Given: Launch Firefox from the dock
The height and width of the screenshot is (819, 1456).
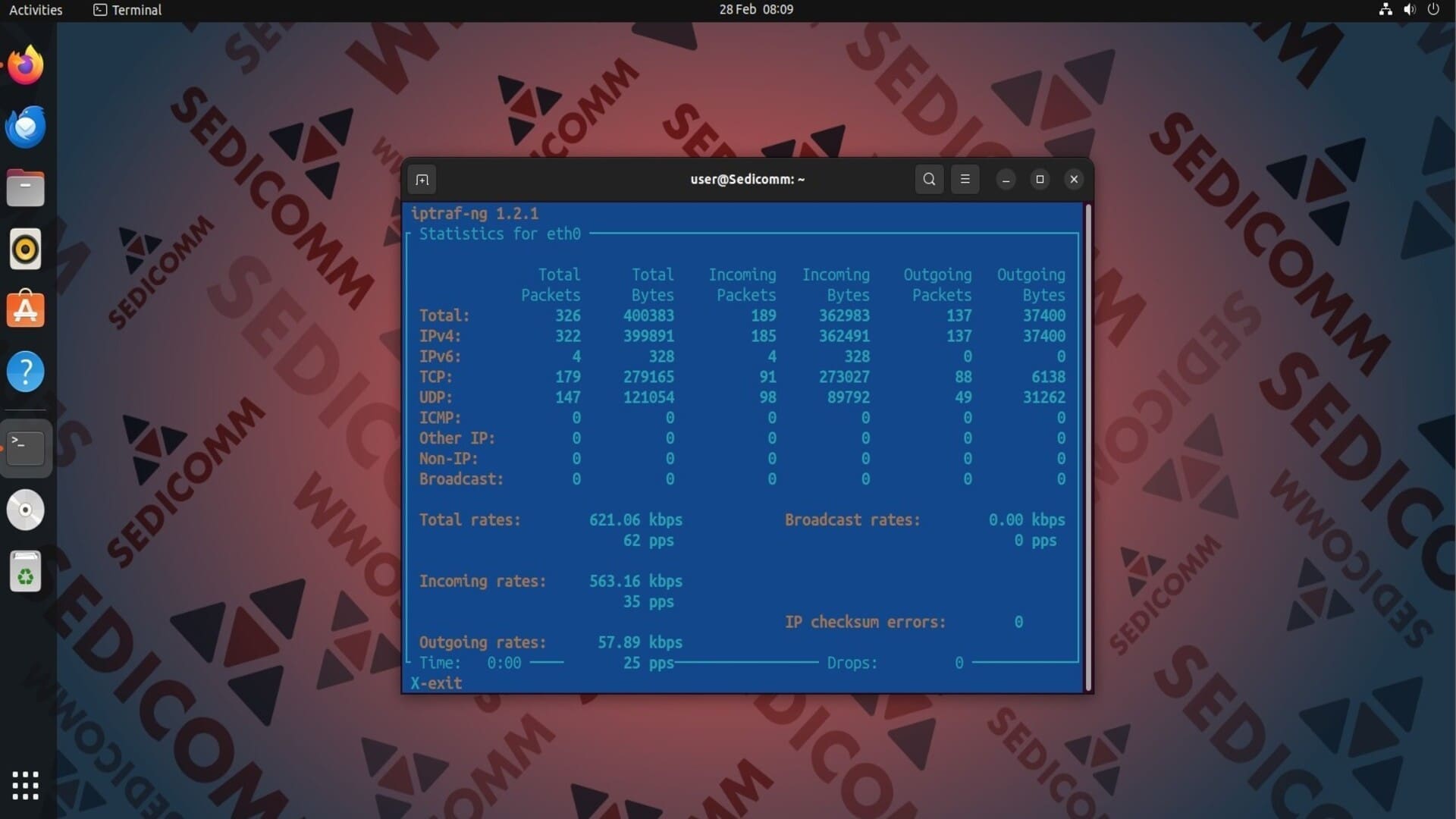Looking at the screenshot, I should click(x=26, y=65).
